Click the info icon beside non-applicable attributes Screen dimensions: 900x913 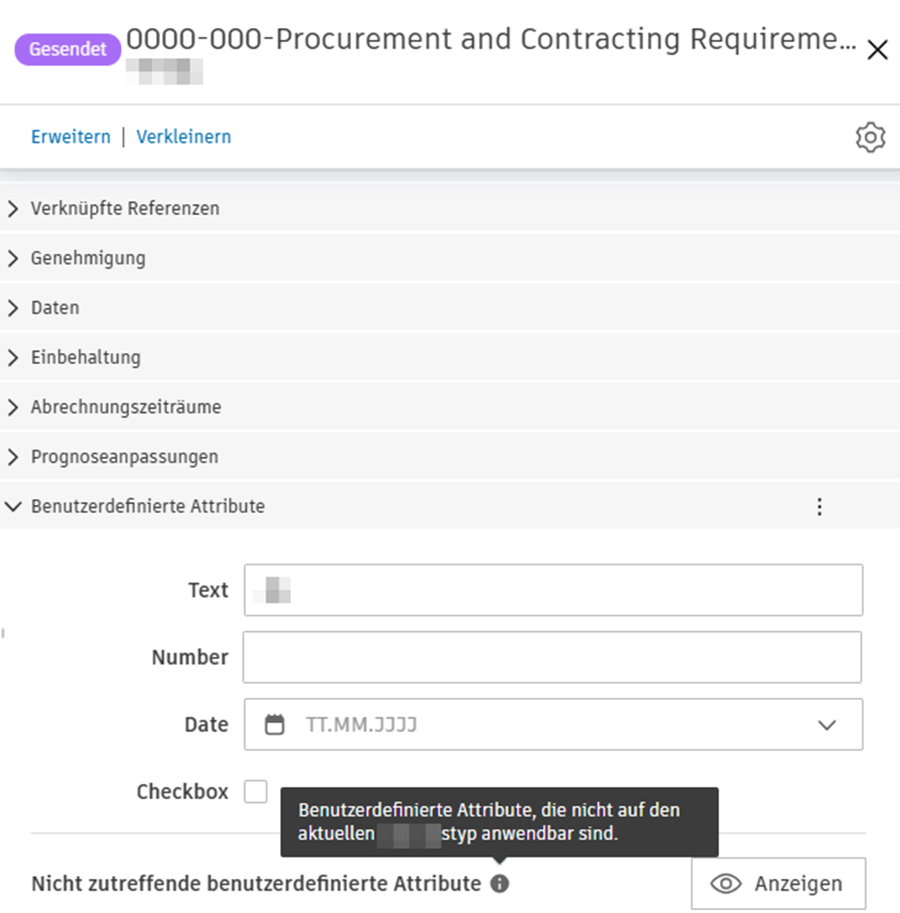(500, 884)
